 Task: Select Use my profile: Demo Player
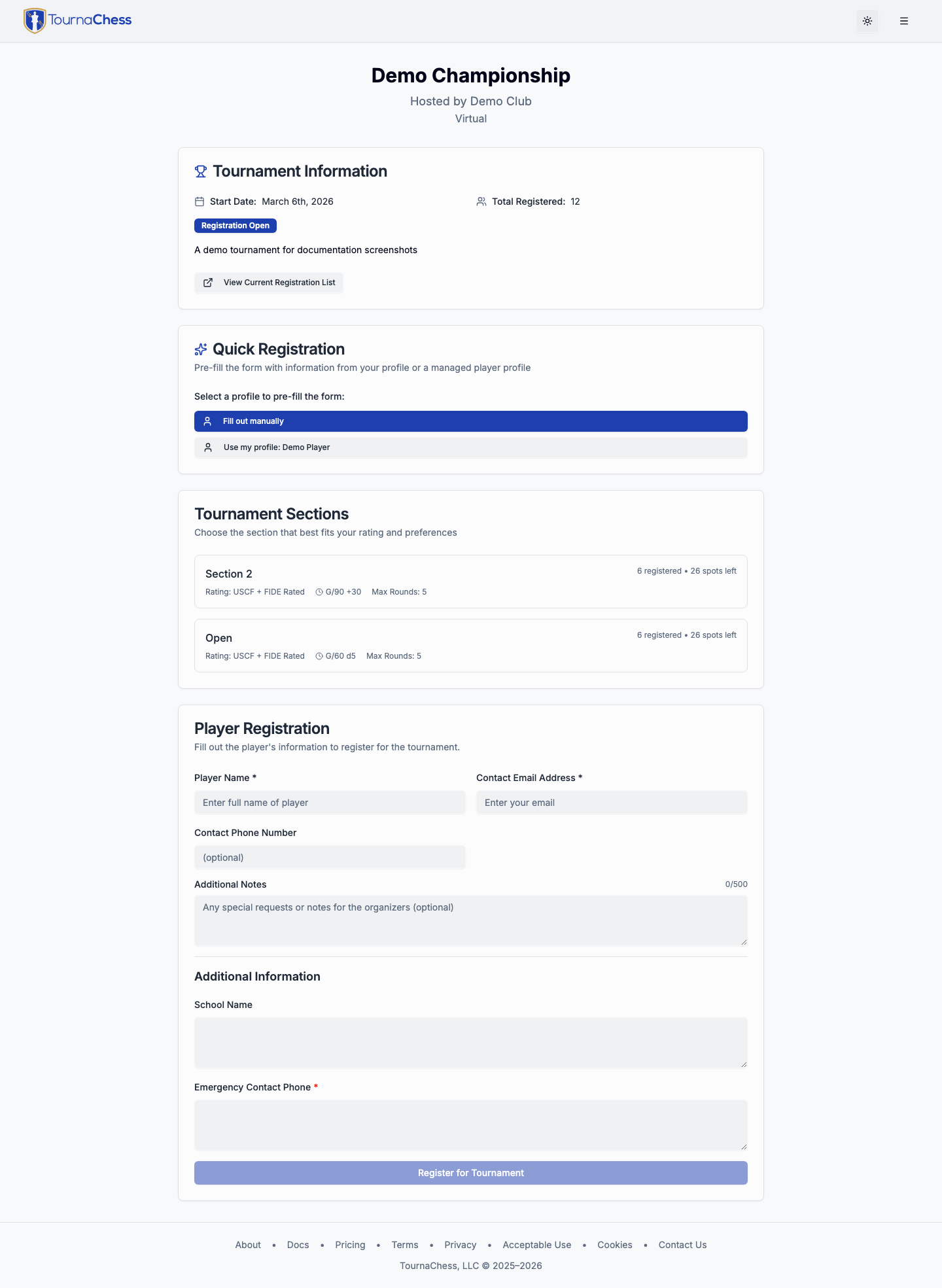click(470, 447)
